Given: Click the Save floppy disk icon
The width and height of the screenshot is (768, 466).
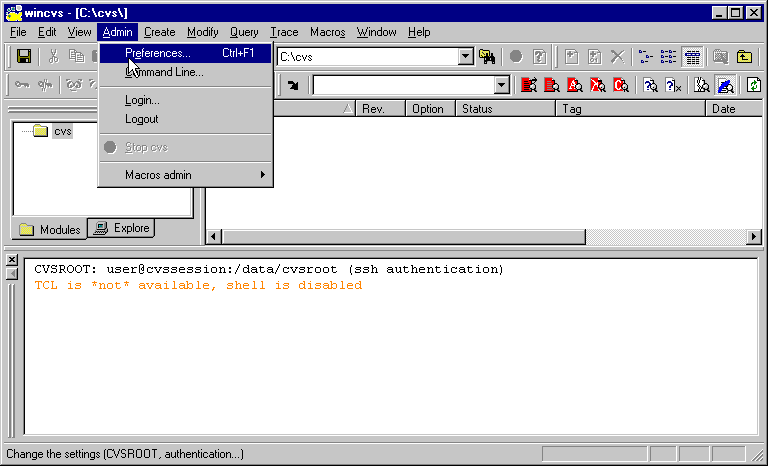Looking at the screenshot, I should tap(23, 57).
